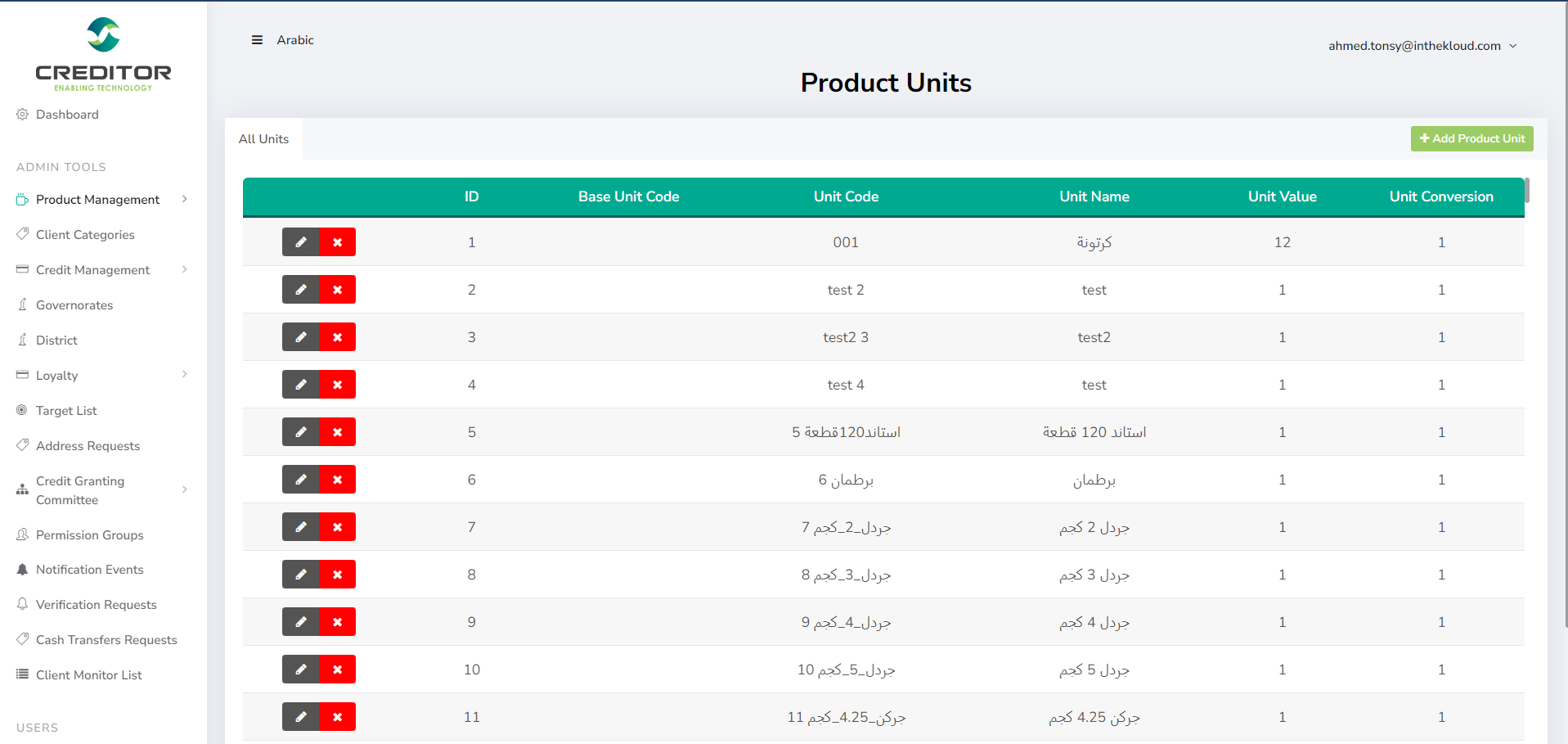Click the table's vertical scrollbar
The width and height of the screenshot is (1568, 744).
coord(1526,191)
